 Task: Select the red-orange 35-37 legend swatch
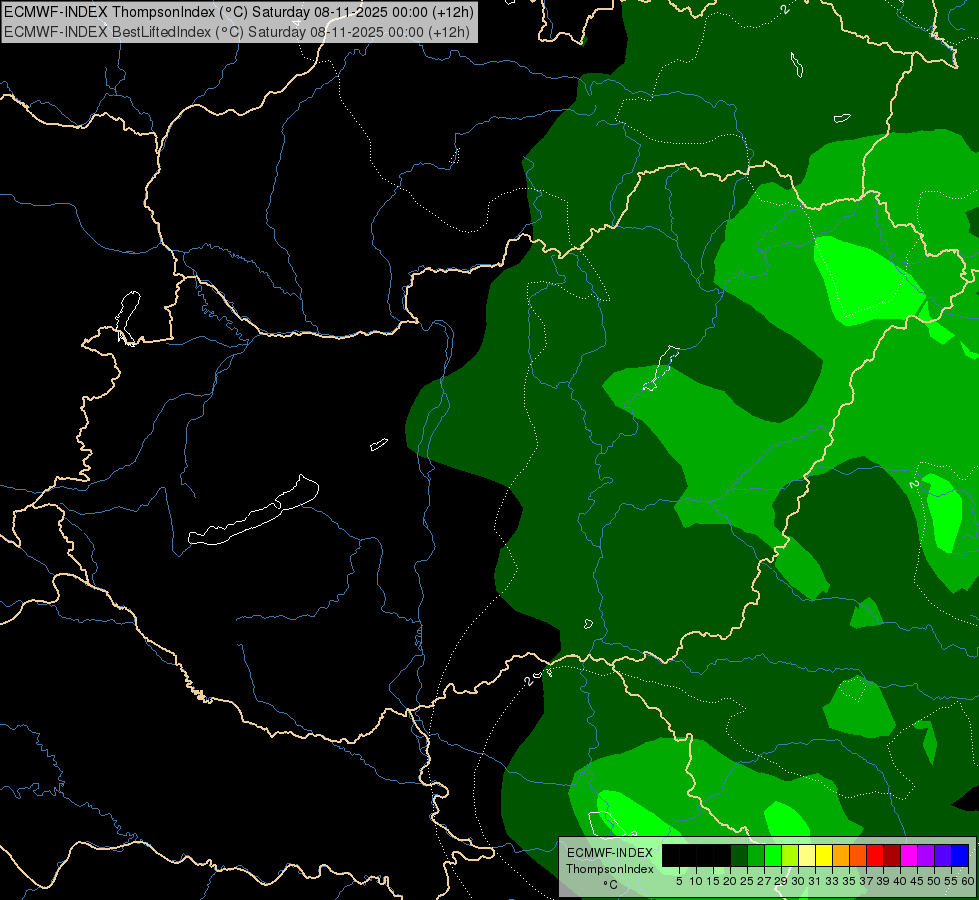click(858, 855)
